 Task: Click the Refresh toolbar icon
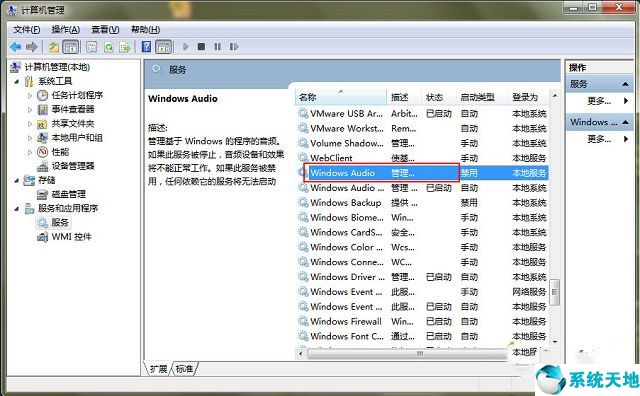pos(109,47)
